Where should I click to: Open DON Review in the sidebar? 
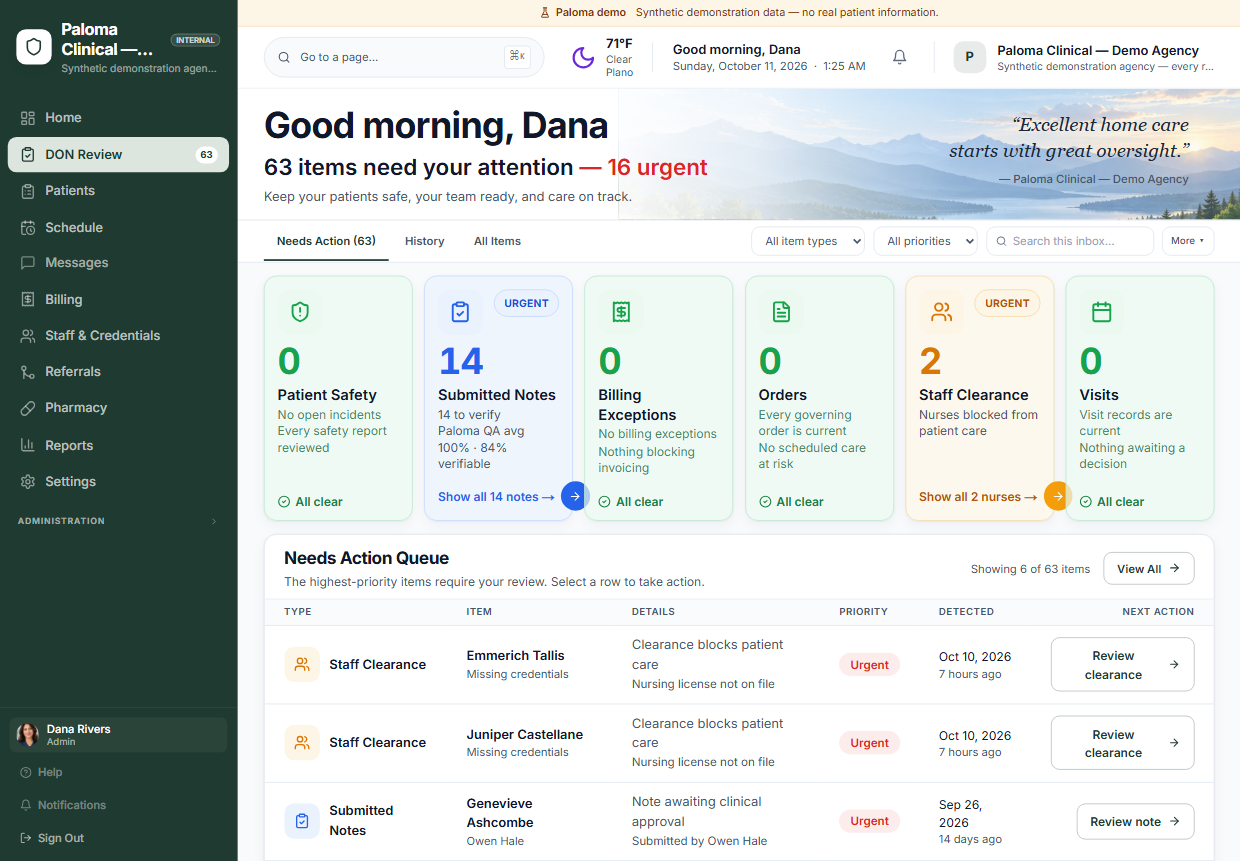(118, 155)
